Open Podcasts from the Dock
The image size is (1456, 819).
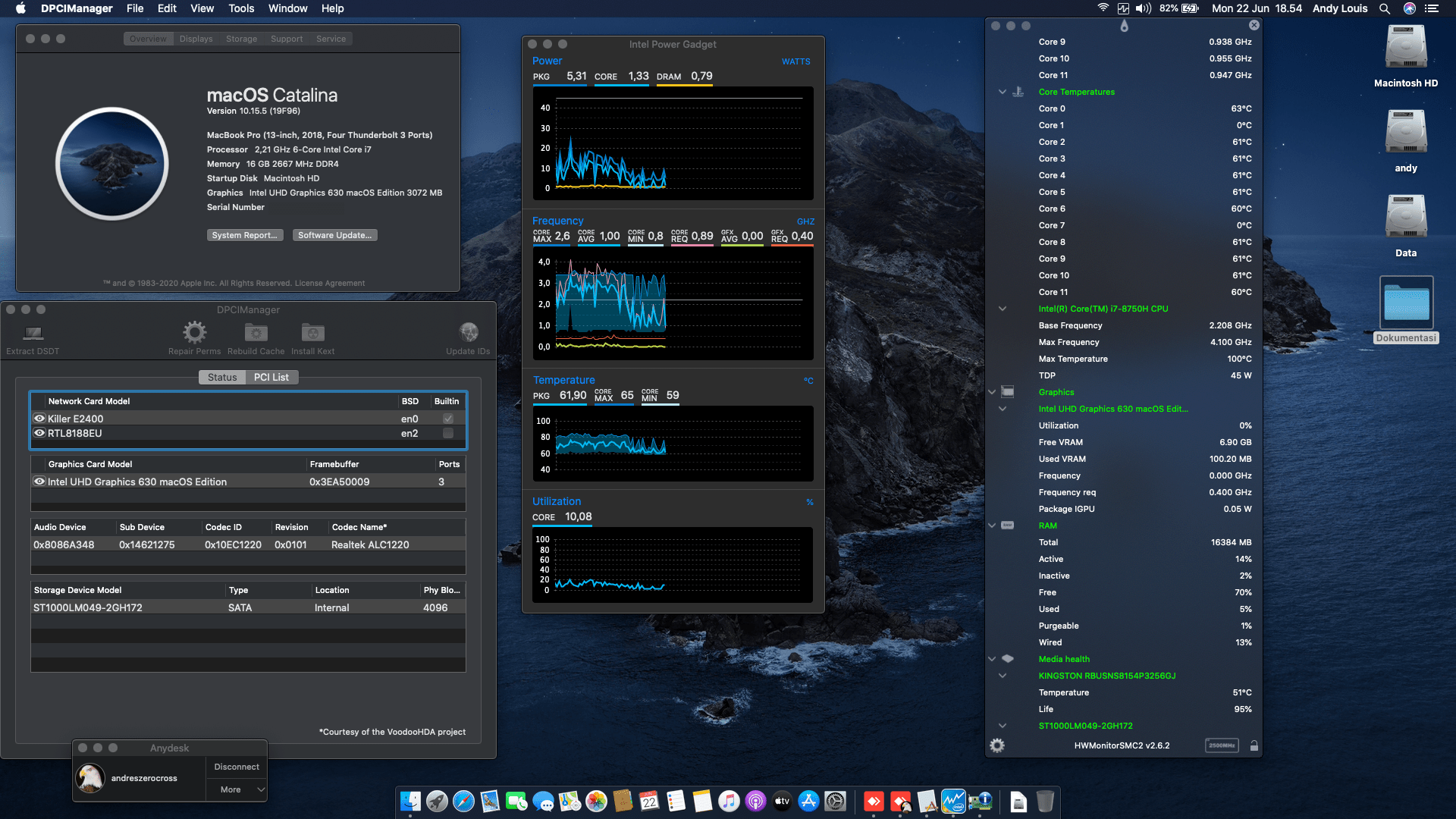point(755,801)
